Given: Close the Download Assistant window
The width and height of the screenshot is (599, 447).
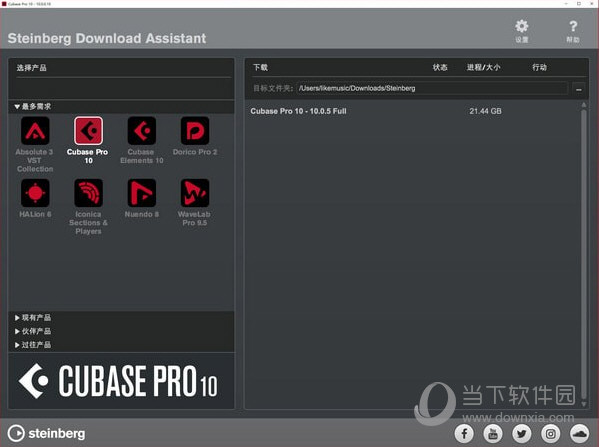Looking at the screenshot, I should pos(591,3).
